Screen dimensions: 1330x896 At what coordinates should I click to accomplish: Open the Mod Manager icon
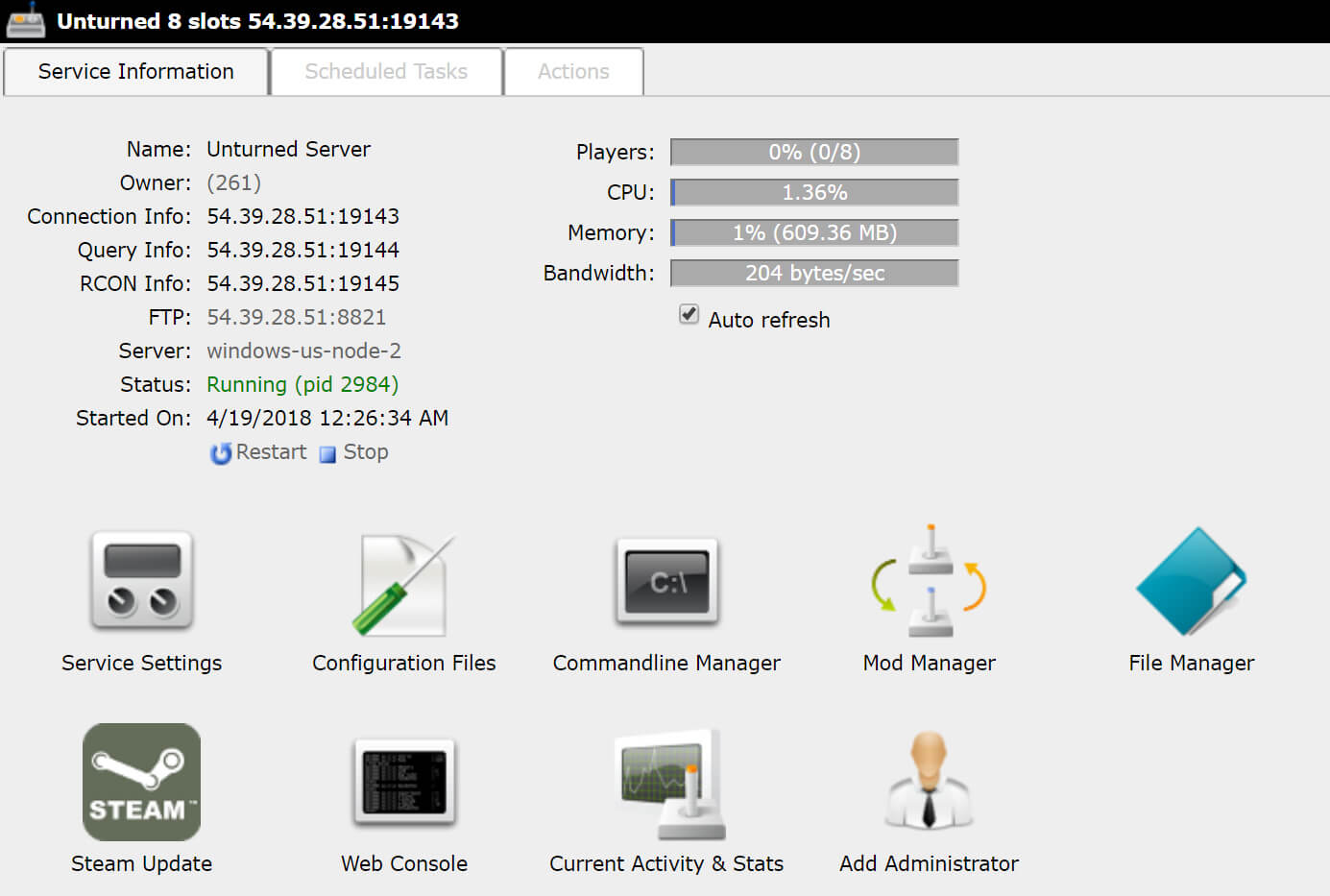pos(929,581)
